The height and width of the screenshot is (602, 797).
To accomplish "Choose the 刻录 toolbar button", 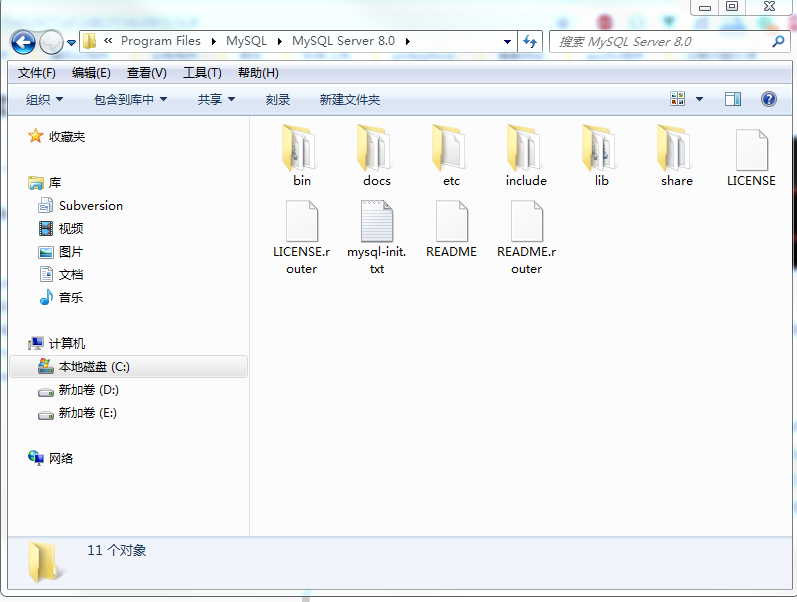I will [x=278, y=100].
